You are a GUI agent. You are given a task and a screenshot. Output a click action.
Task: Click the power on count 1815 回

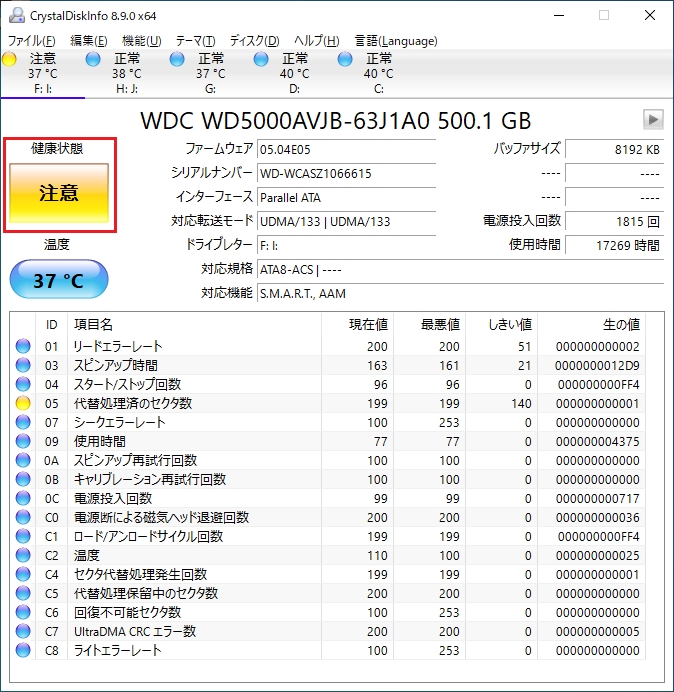614,221
